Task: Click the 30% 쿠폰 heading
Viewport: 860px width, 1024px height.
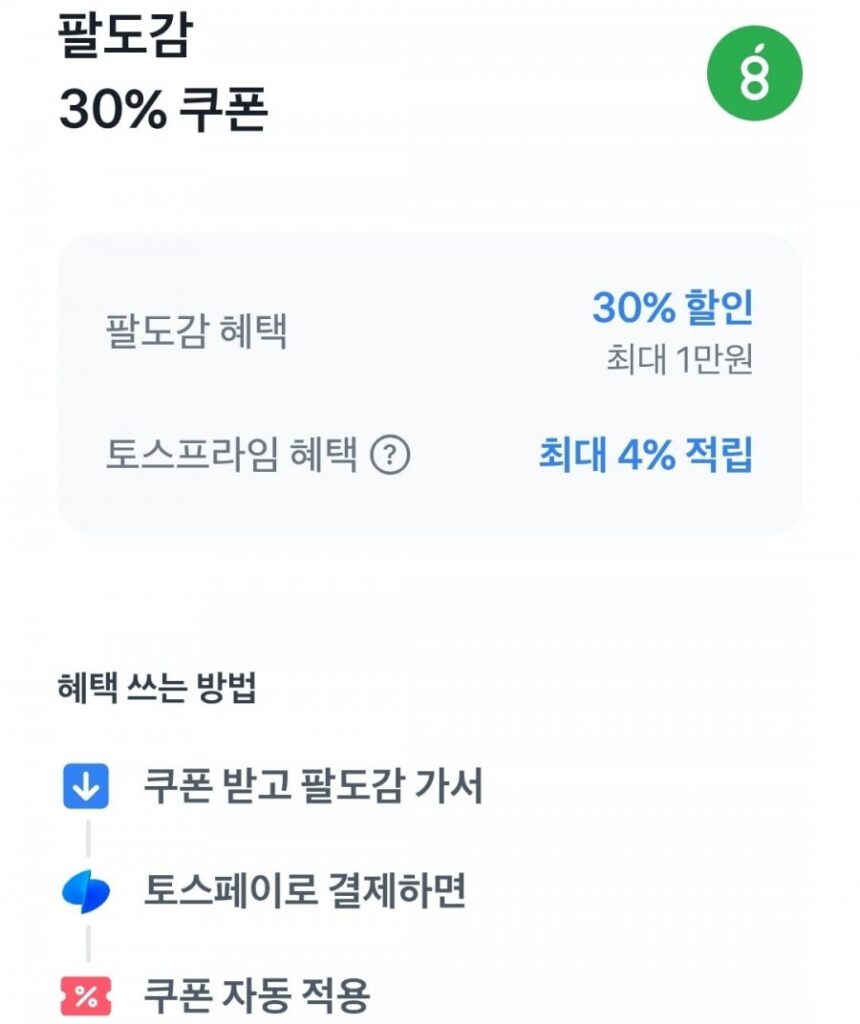Action: pyautogui.click(x=163, y=110)
